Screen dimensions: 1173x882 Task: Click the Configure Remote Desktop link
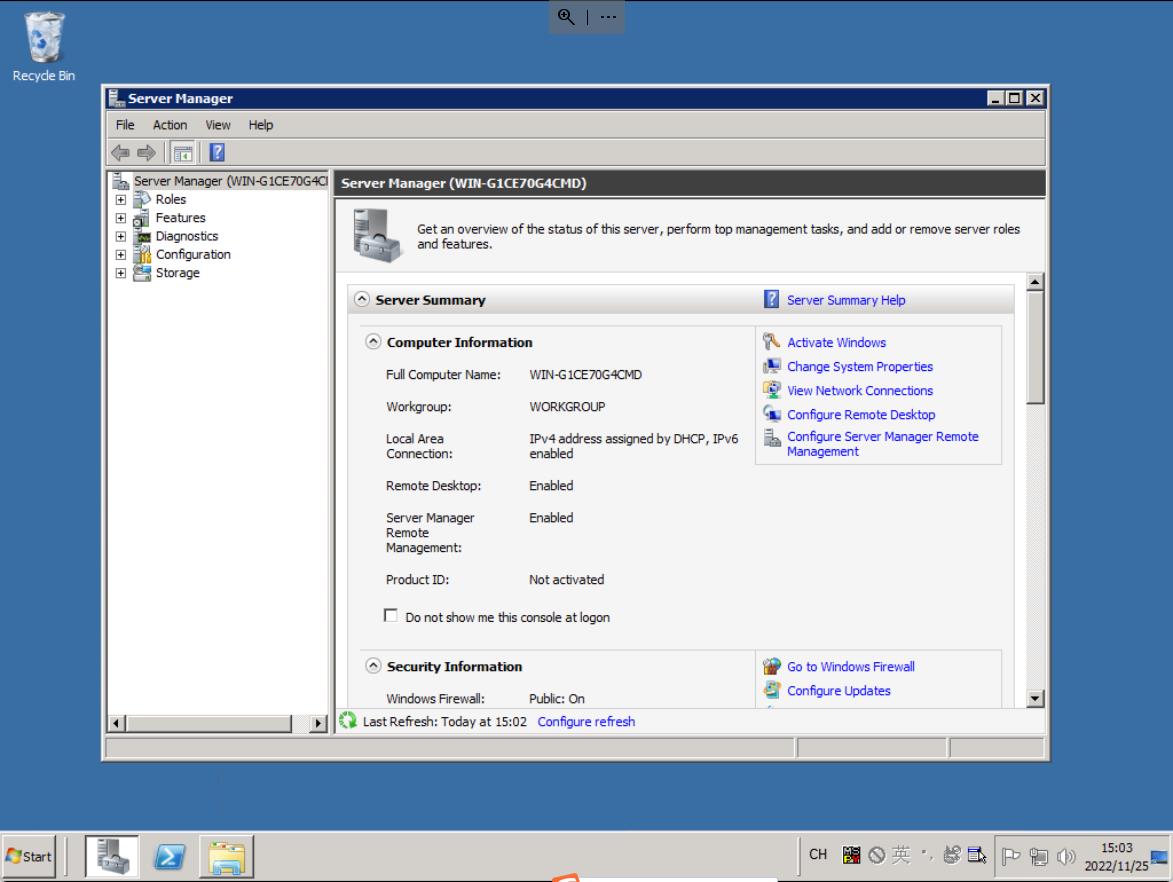(861, 414)
